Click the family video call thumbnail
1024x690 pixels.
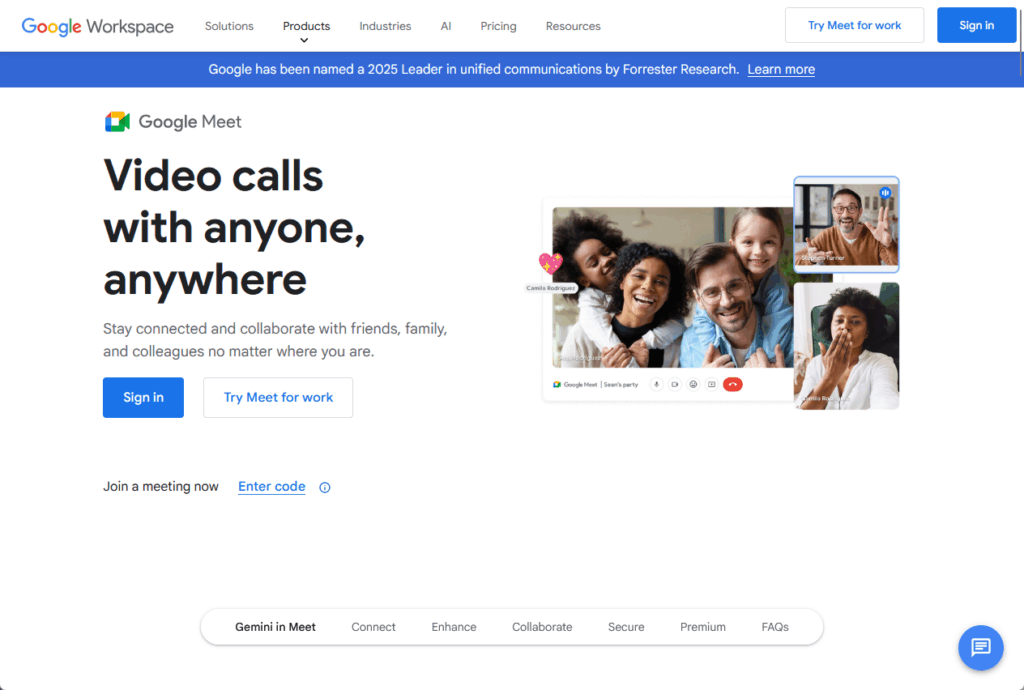(673, 288)
